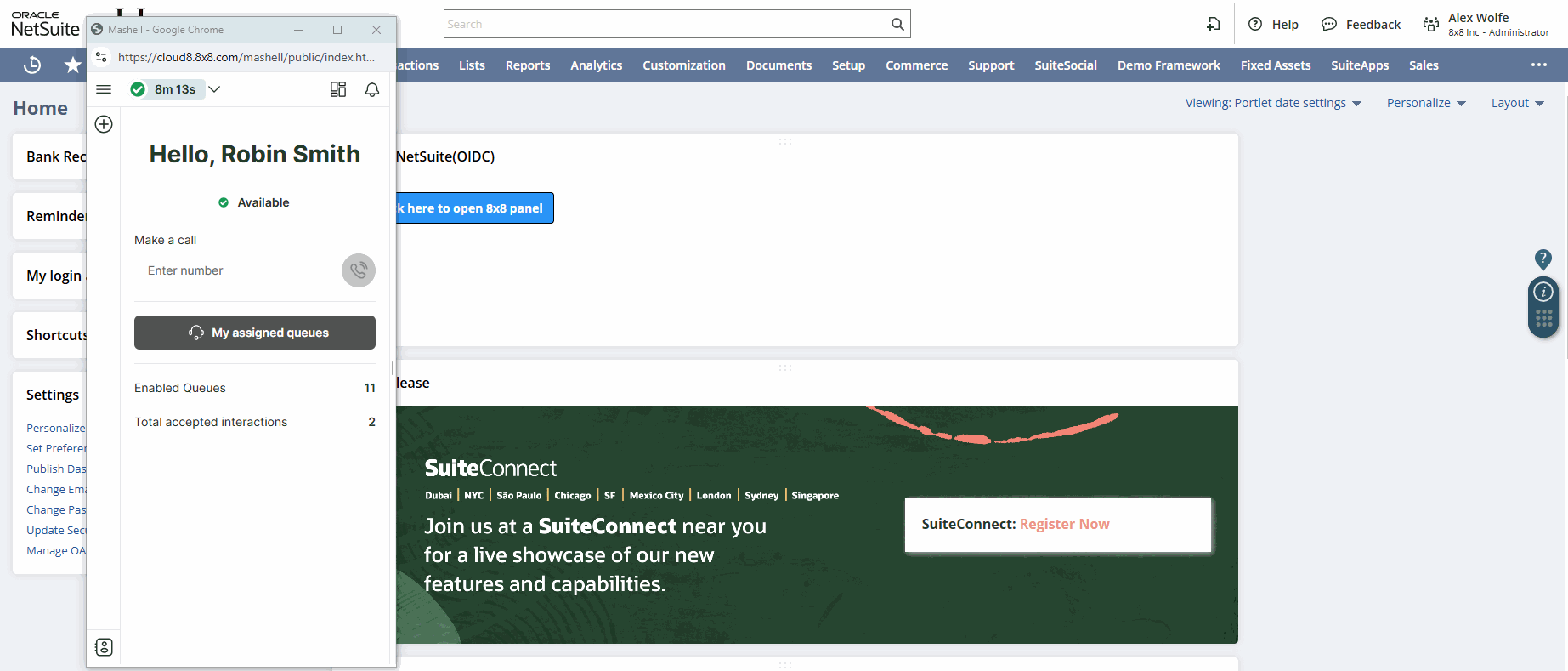1568x671 pixels.
Task: Open notifications bell in Mashell panel
Action: [x=372, y=89]
